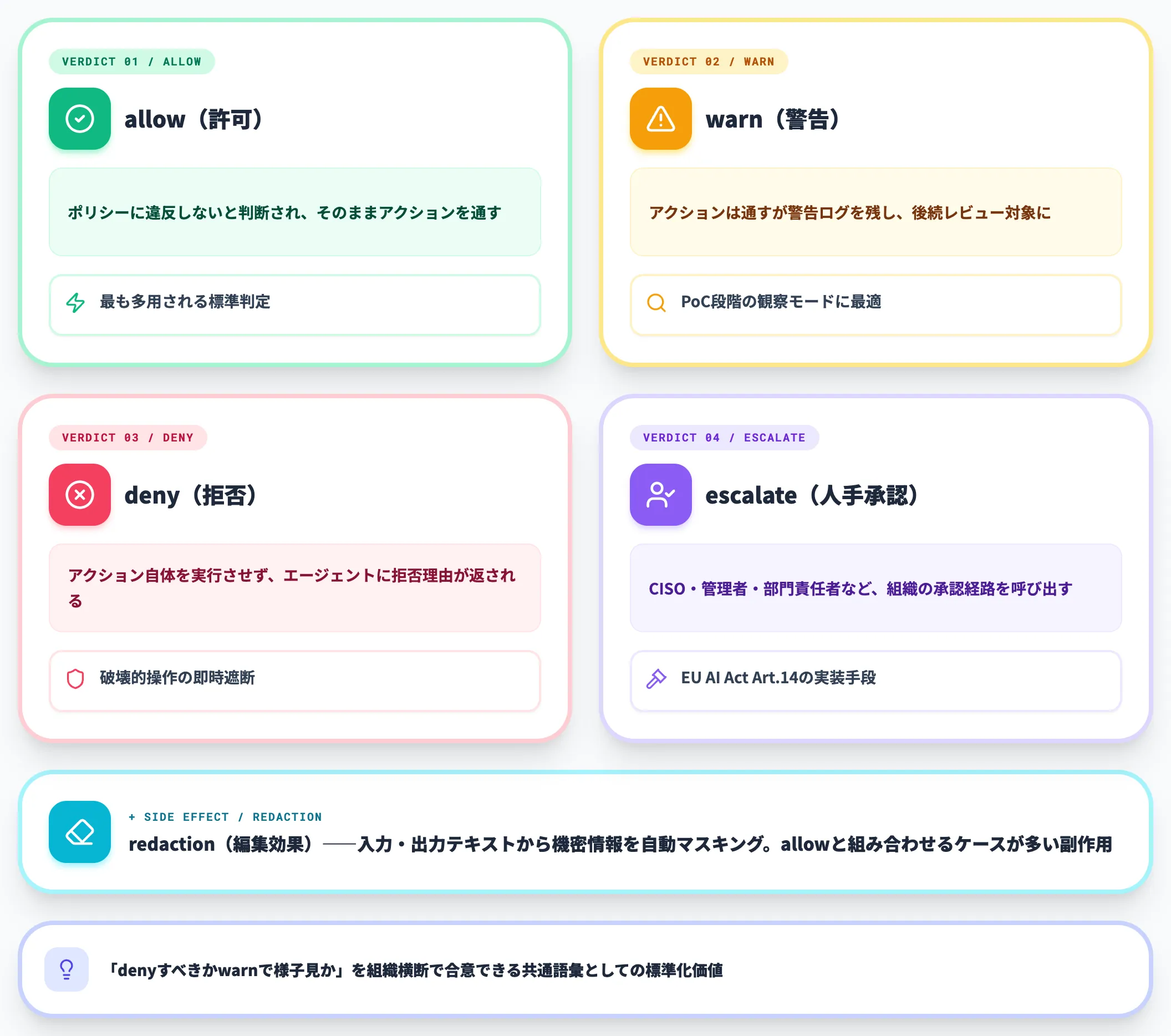
Task: Click the purple escalate person-check icon
Action: click(660, 495)
